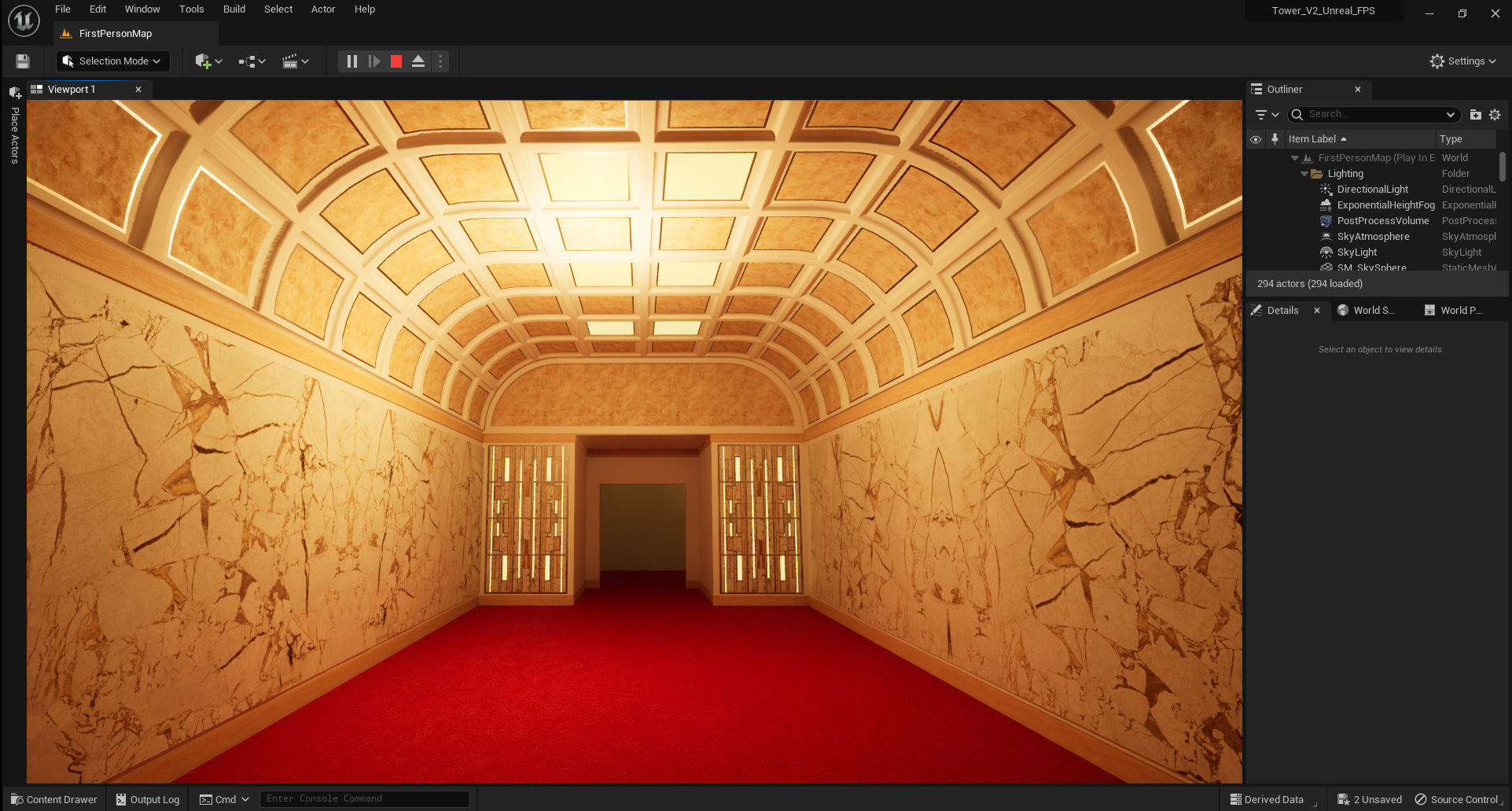Viewport: 1512px width, 811px height.
Task: Toggle the visibility eye column header
Action: 1256,139
